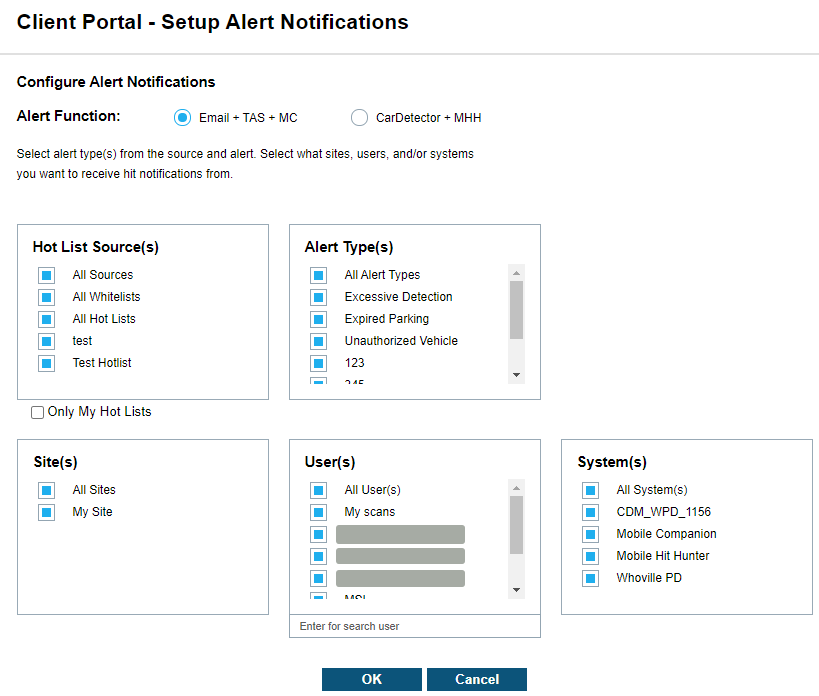Toggle the My scans user checkbox
This screenshot has height=696, width=819.
click(318, 512)
